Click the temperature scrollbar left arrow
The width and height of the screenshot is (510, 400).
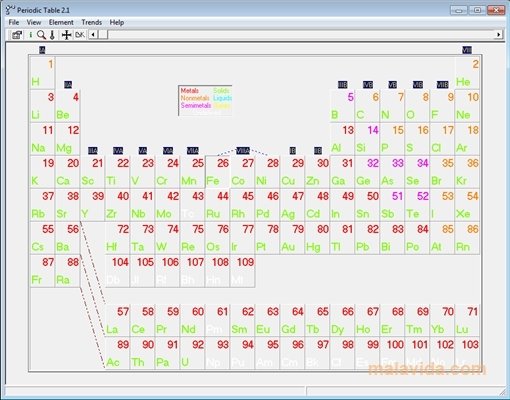coord(93,35)
